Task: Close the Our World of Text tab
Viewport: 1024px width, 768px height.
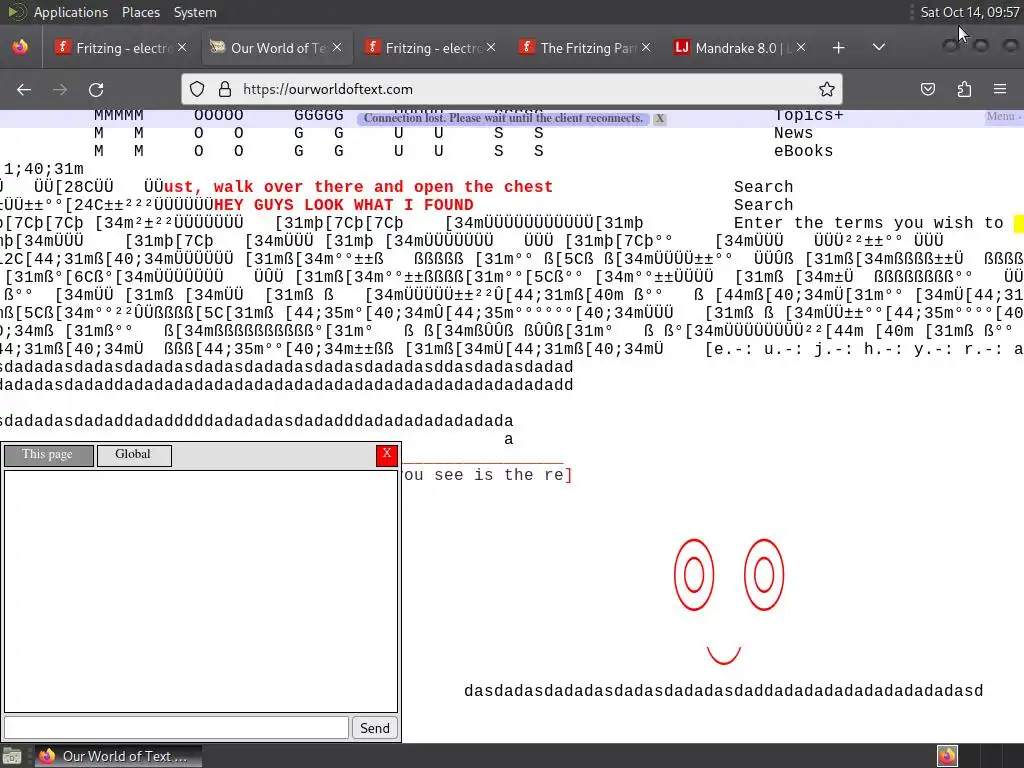Action: pyautogui.click(x=337, y=48)
